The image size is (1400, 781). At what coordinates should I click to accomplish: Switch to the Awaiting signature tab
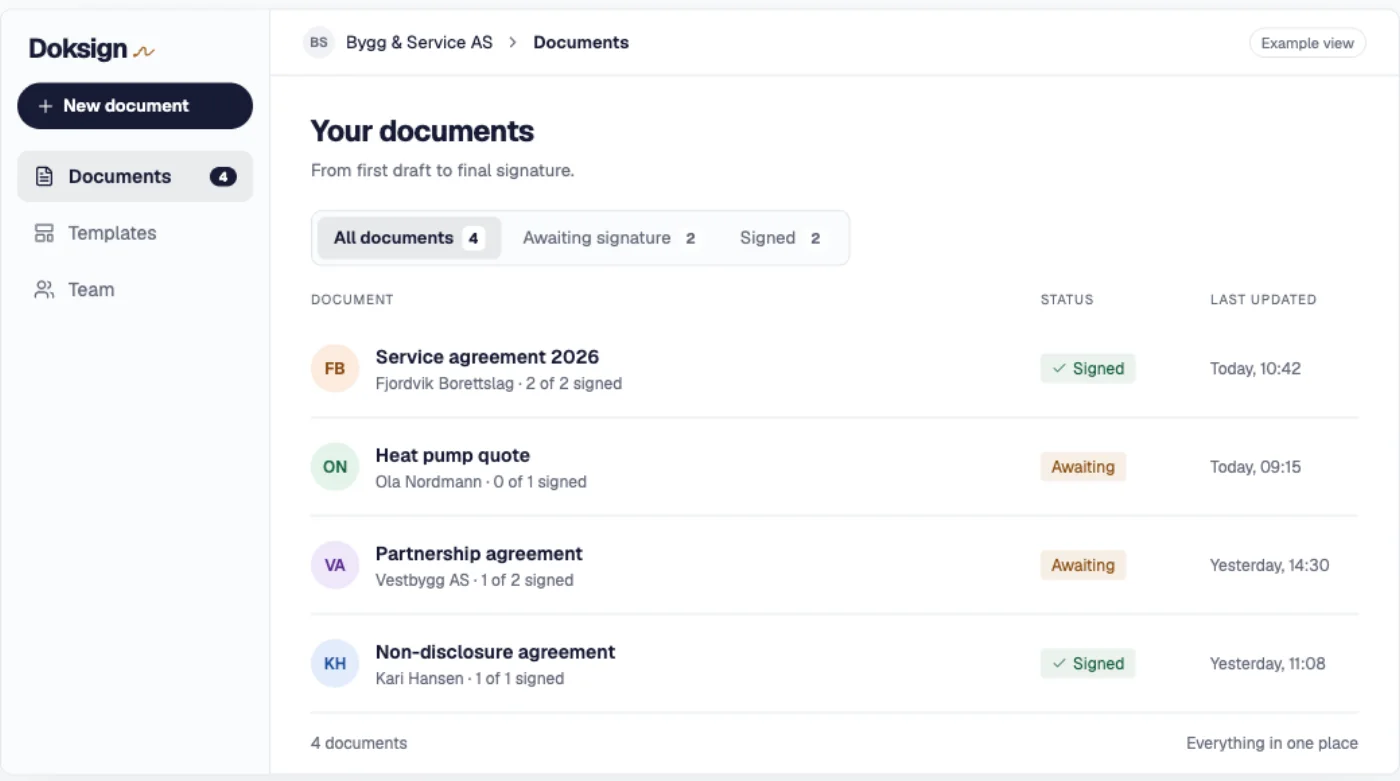609,238
